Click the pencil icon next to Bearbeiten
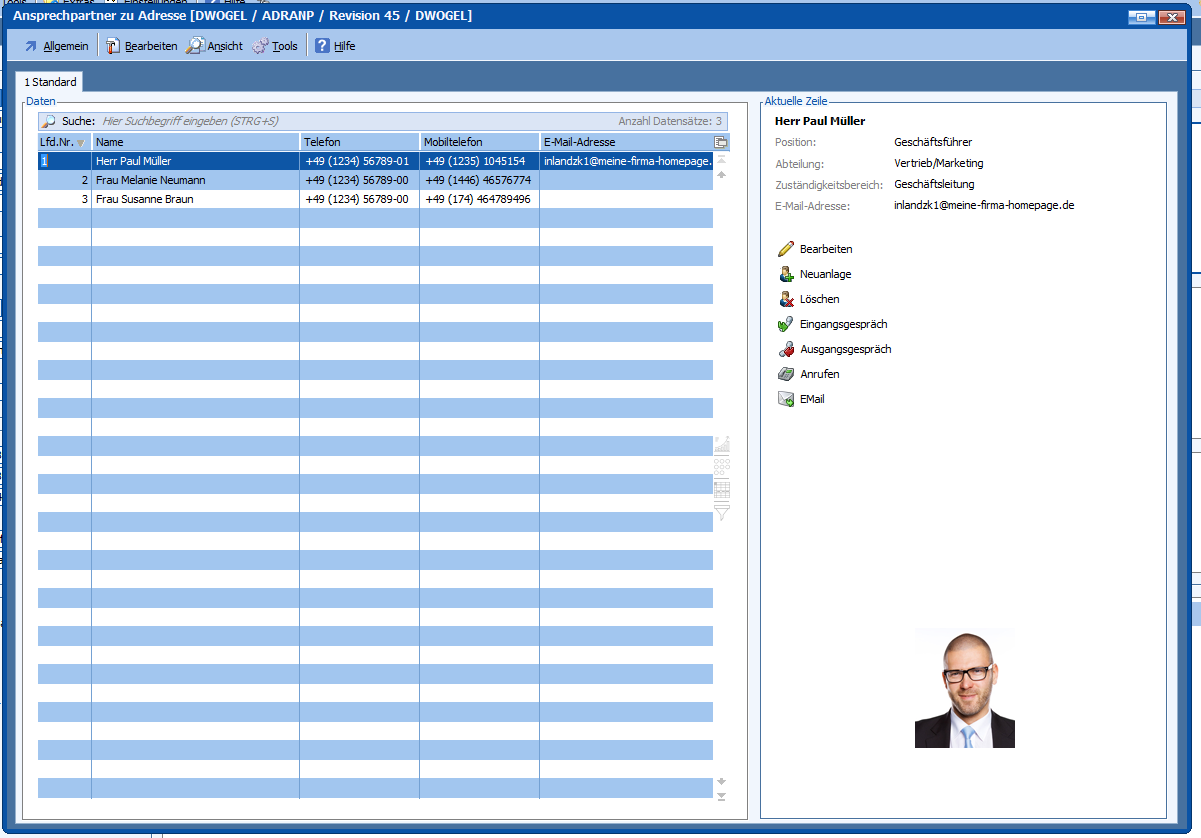Screen dimensions: 1201x838 click(x=786, y=249)
